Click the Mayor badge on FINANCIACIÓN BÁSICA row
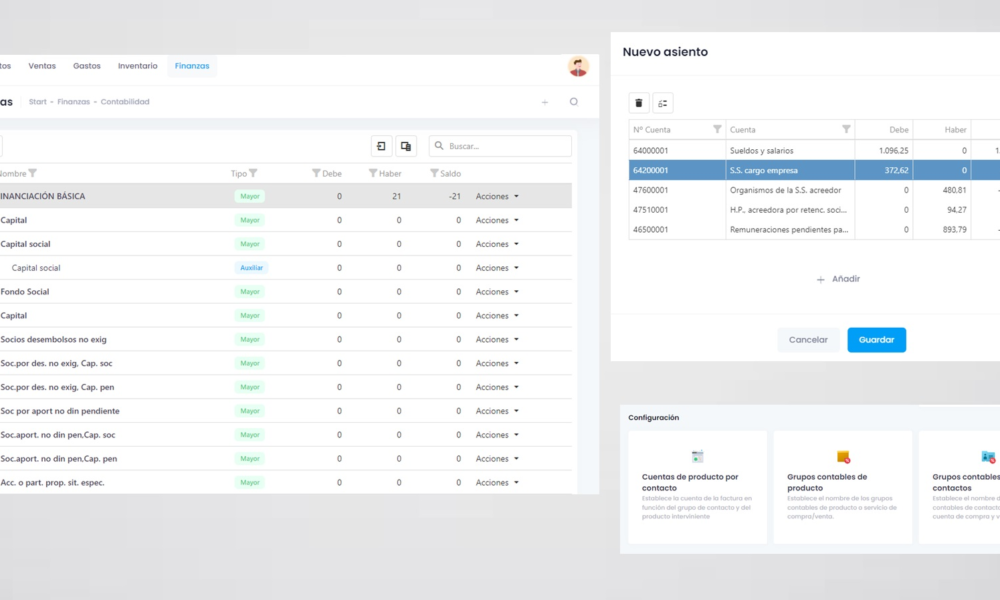Screen dimensions: 1000x600 tap(249, 196)
